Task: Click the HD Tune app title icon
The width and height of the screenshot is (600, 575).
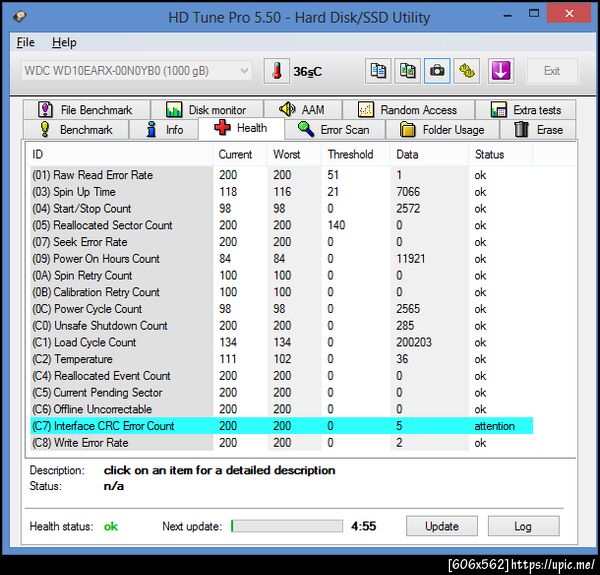Action: coord(20,16)
